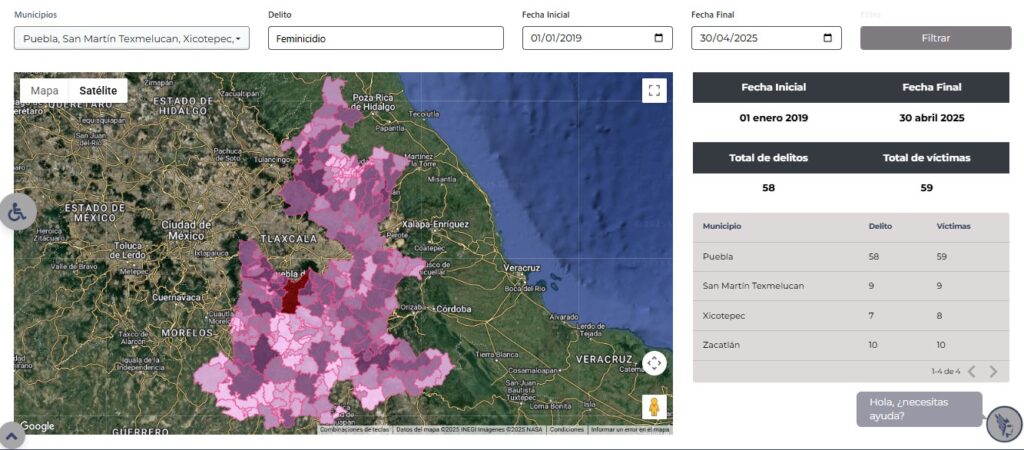Open calendar picker in Fecha Final
1024x450 pixels.
827,38
